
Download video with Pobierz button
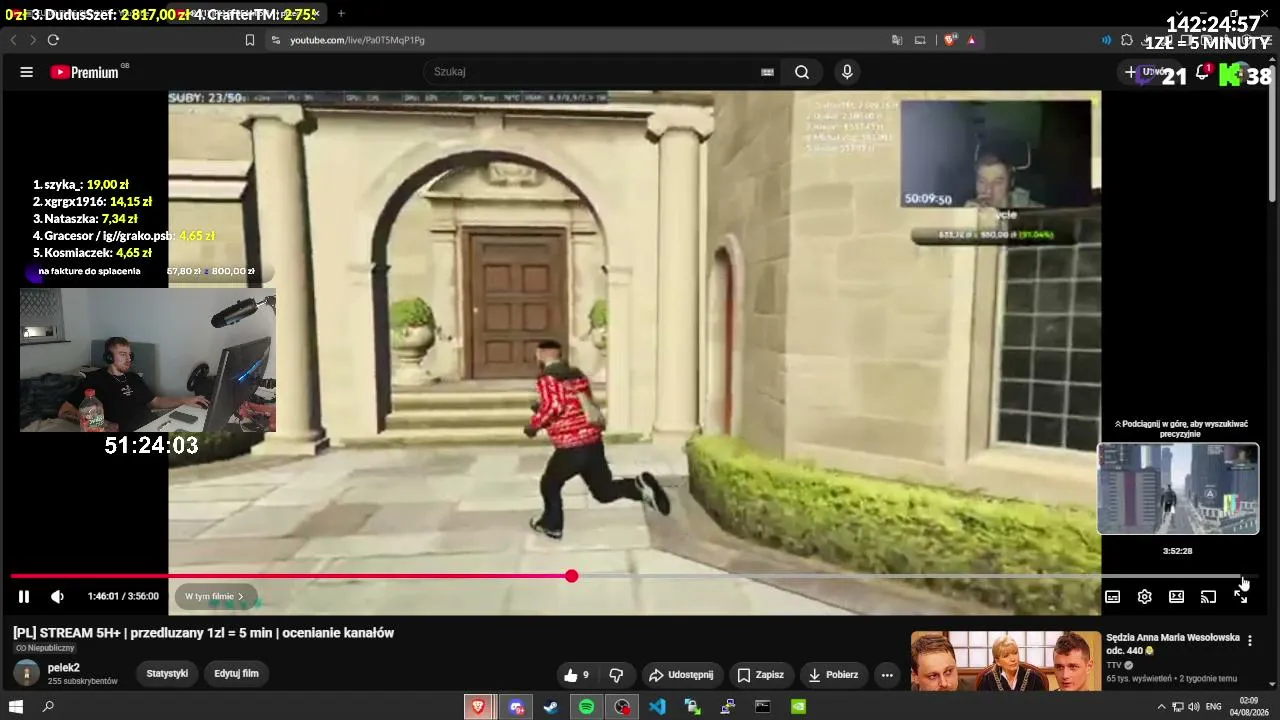(832, 675)
